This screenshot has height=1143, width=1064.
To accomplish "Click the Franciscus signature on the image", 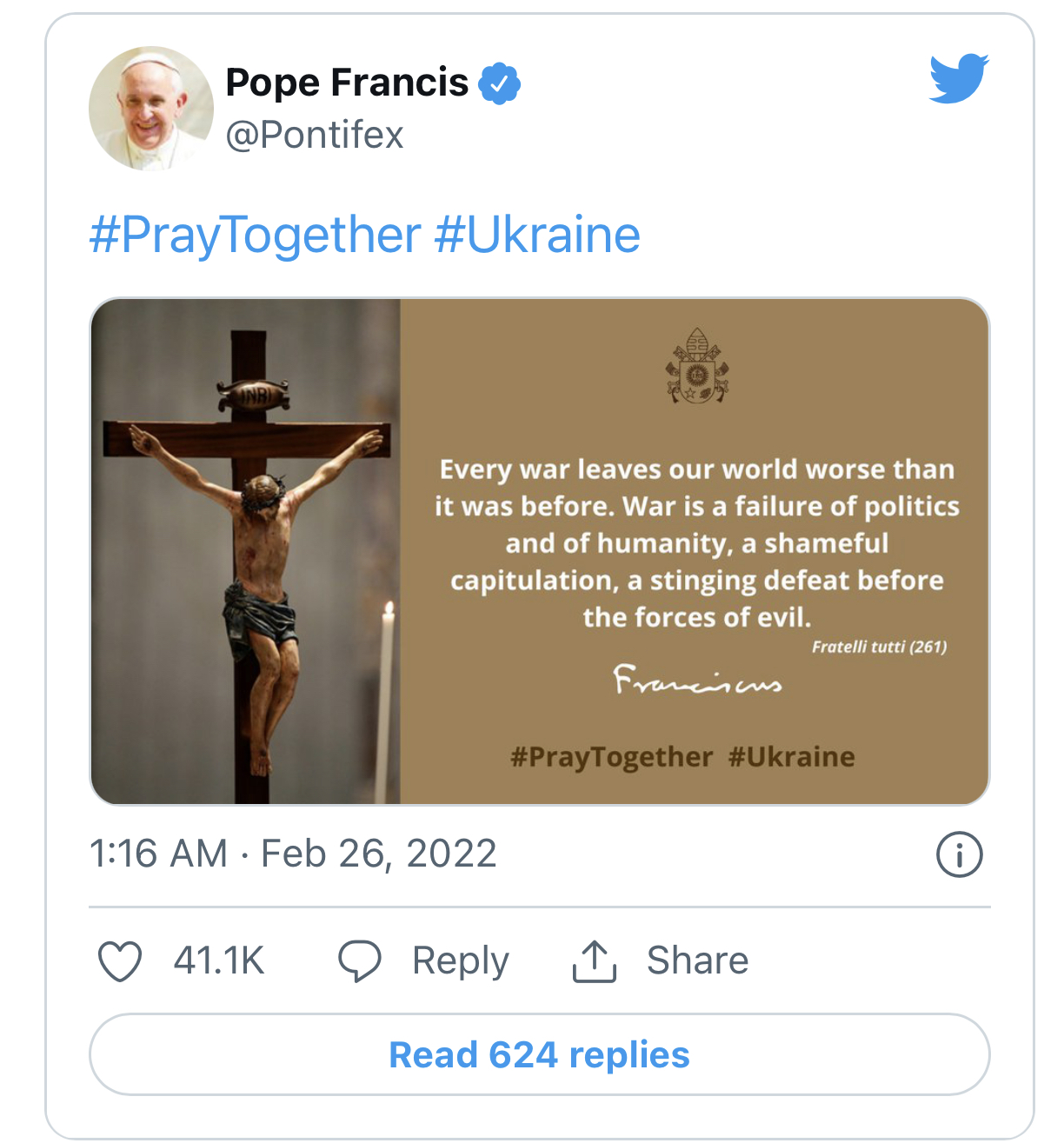I will 696,680.
